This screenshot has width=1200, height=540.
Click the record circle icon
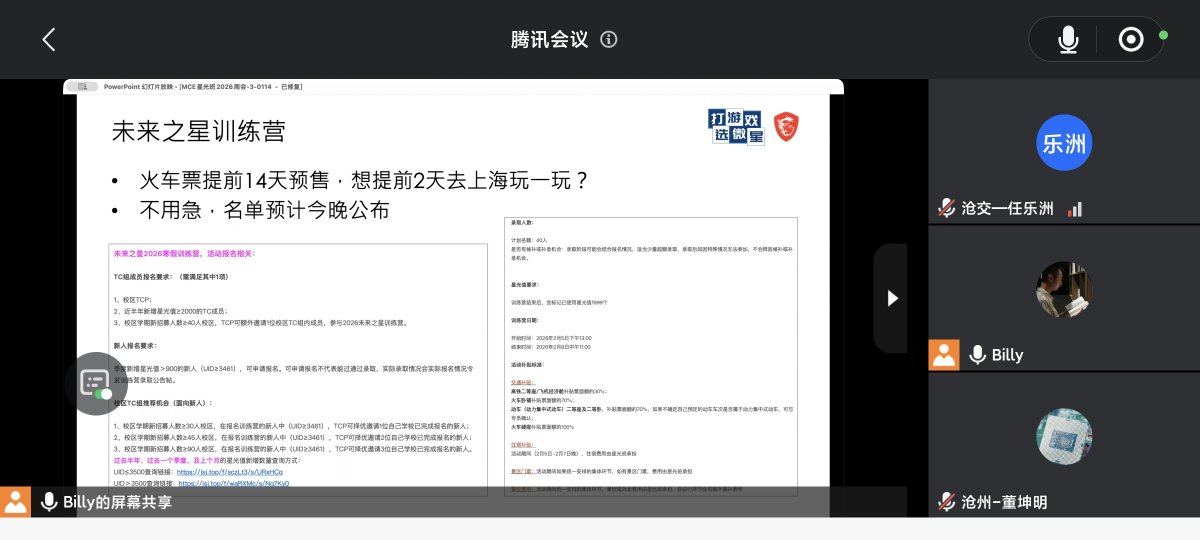1131,40
